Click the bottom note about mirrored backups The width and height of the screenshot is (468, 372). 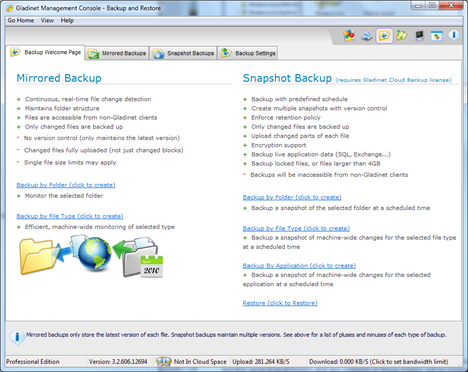[236, 335]
